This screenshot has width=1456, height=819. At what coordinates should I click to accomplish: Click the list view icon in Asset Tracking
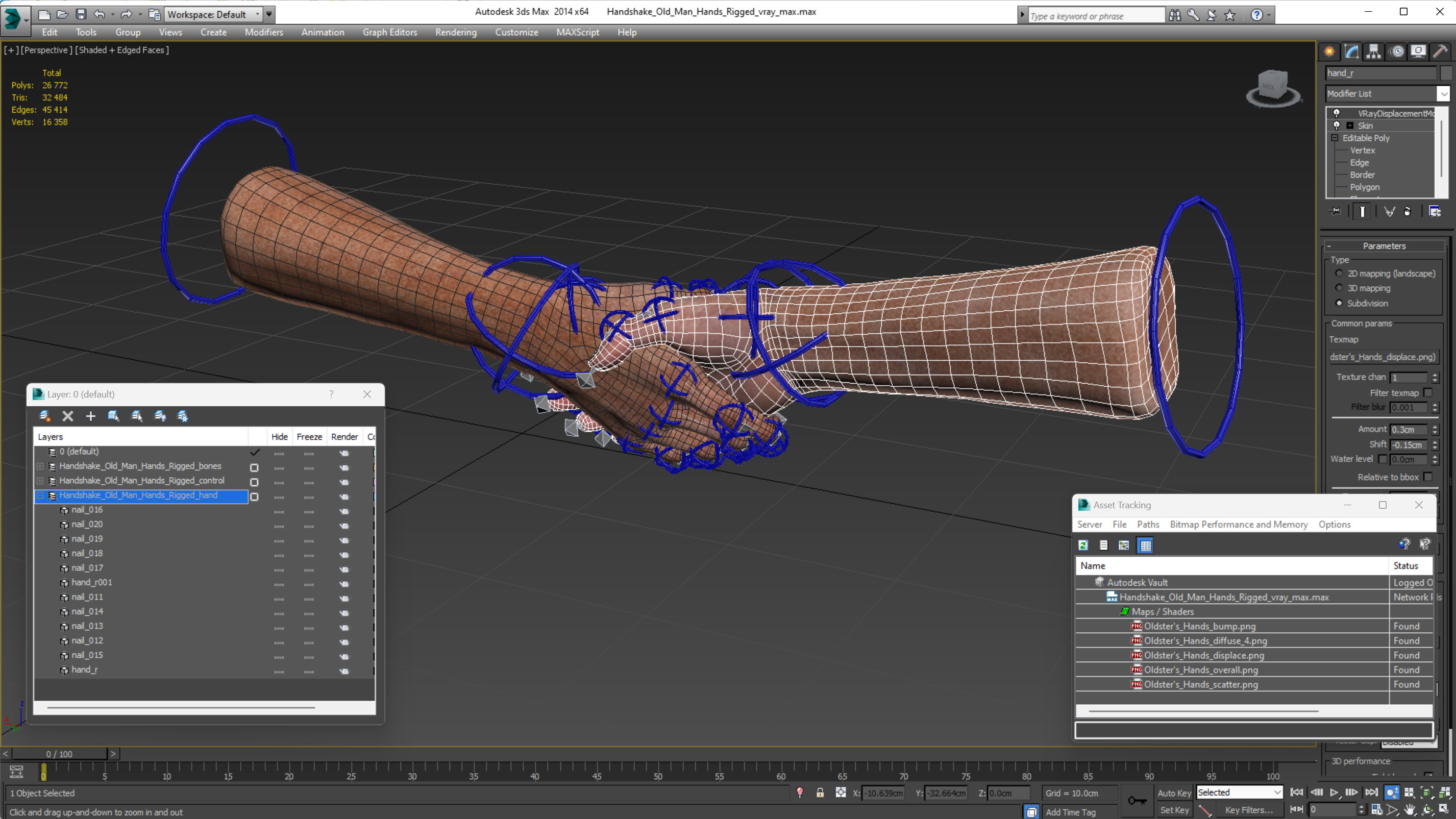click(1104, 545)
